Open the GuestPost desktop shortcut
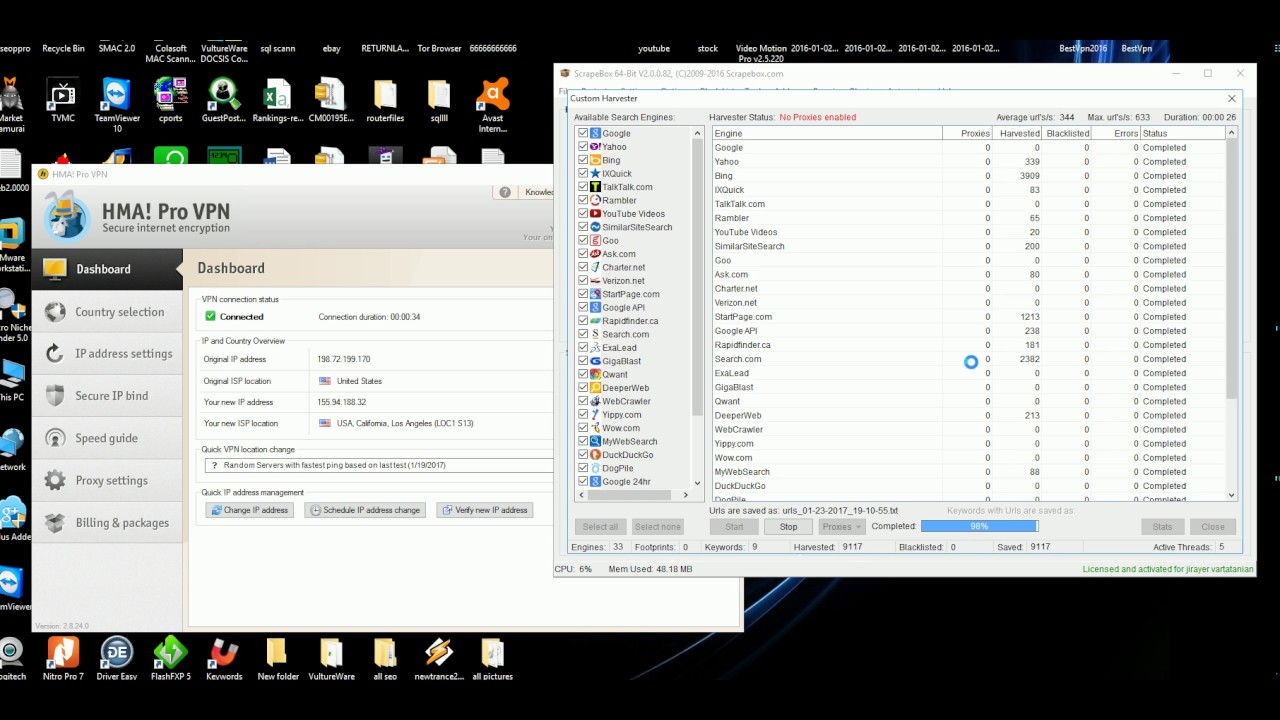Viewport: 1280px width, 720px height. pos(223,100)
